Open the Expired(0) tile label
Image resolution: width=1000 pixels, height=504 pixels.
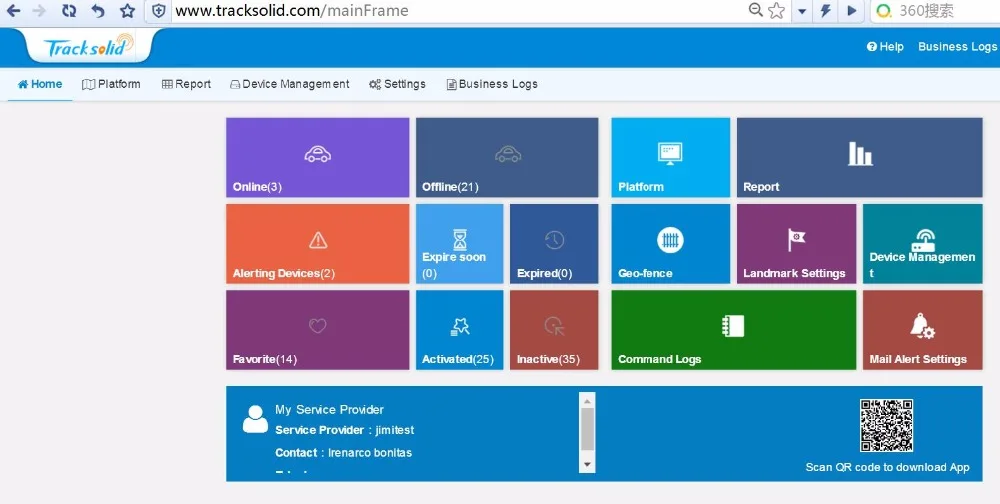544,274
